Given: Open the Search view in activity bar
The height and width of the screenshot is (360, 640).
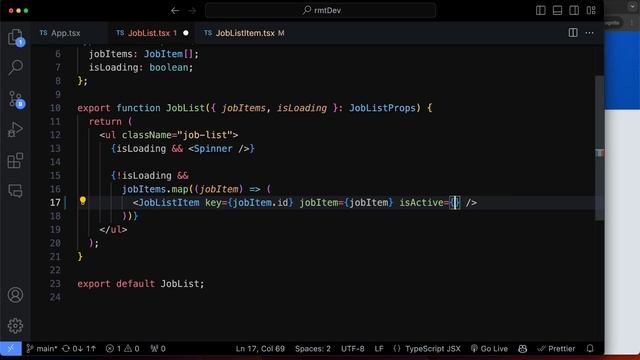Looking at the screenshot, I should point(16,67).
